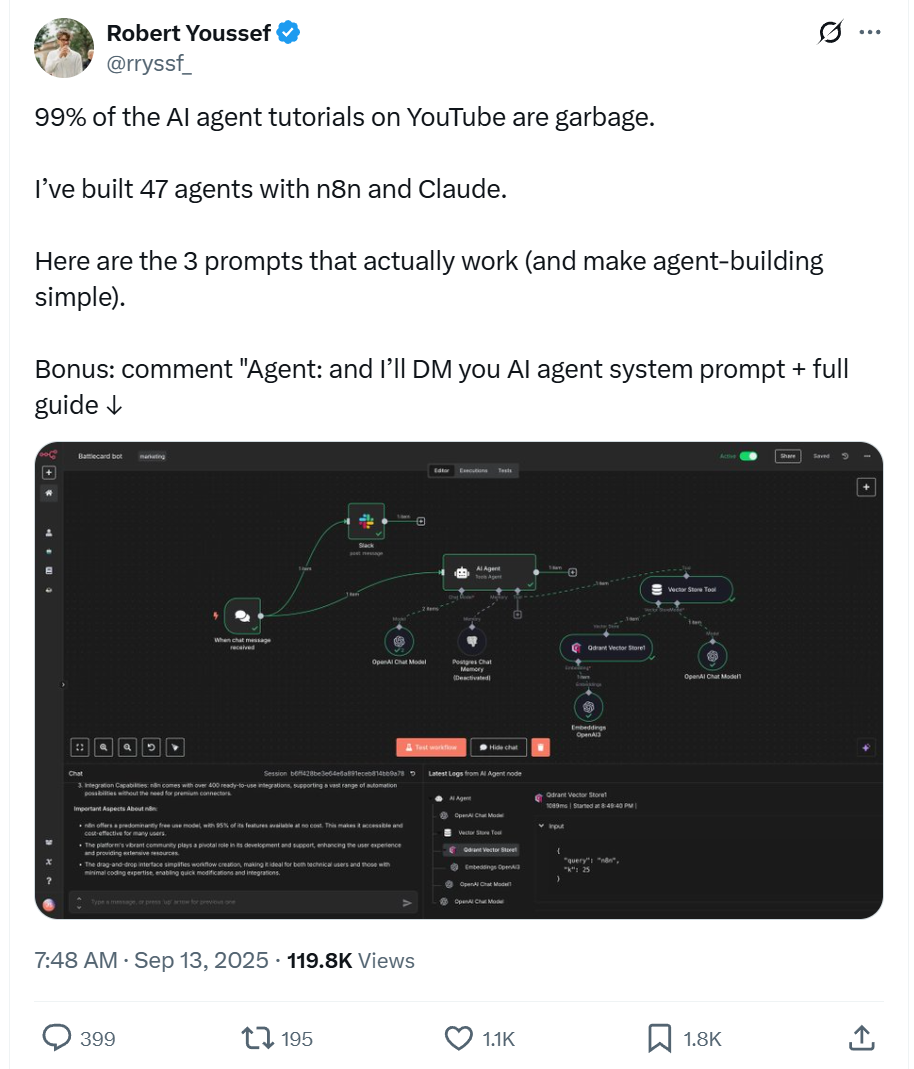Collapse the Input section in Latest Logs
The width and height of the screenshot is (914, 1069).
pos(541,825)
